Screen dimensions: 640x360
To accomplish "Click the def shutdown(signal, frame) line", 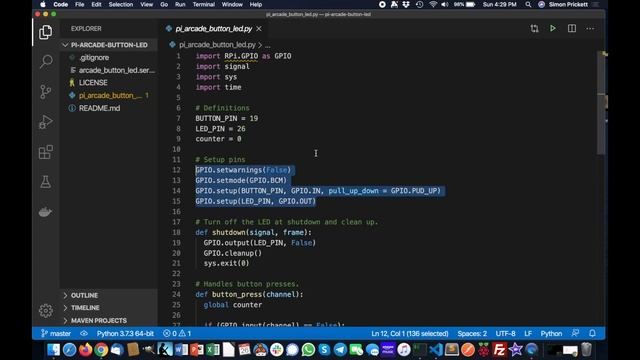I will point(253,232).
